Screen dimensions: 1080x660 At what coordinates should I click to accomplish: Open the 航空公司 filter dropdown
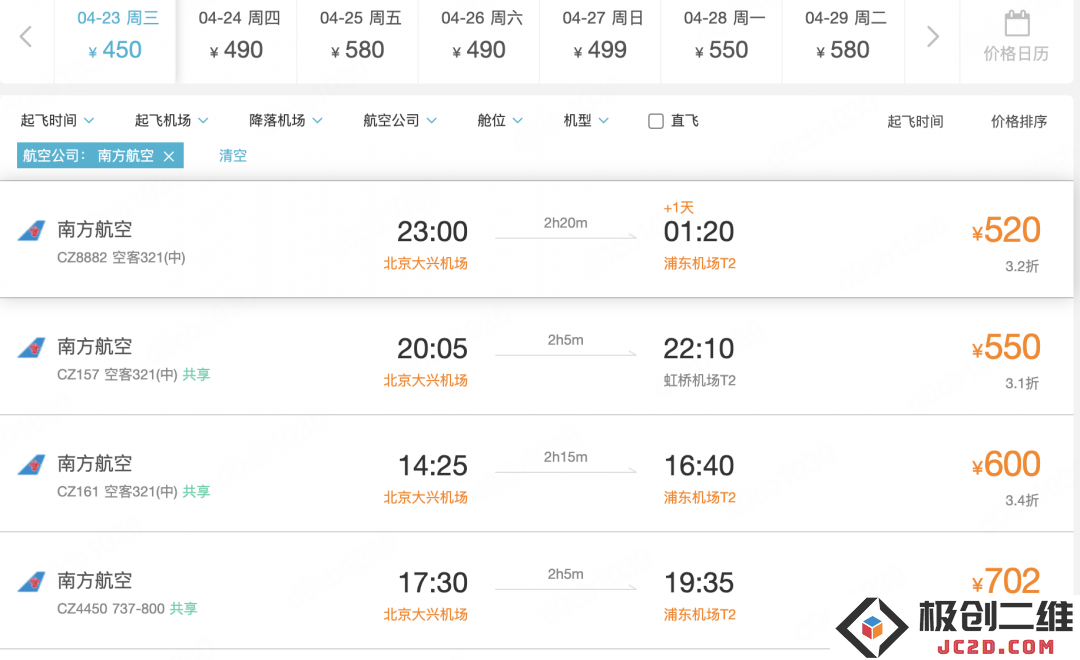click(x=400, y=121)
